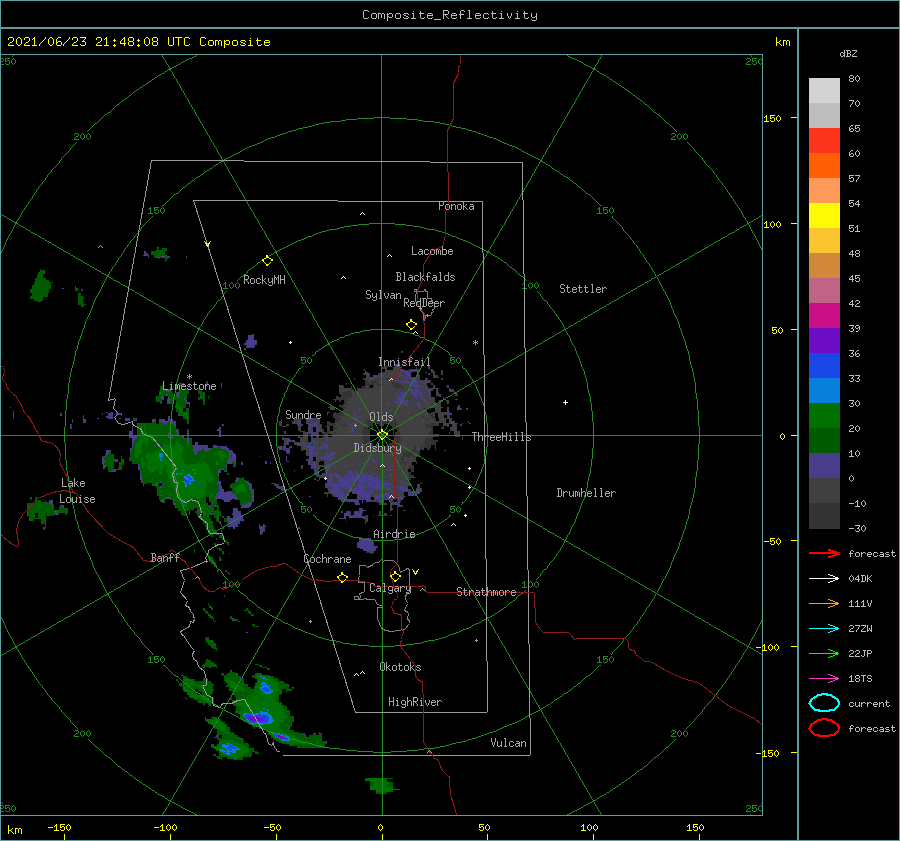Click the red forecast arrow legend icon

[824, 553]
